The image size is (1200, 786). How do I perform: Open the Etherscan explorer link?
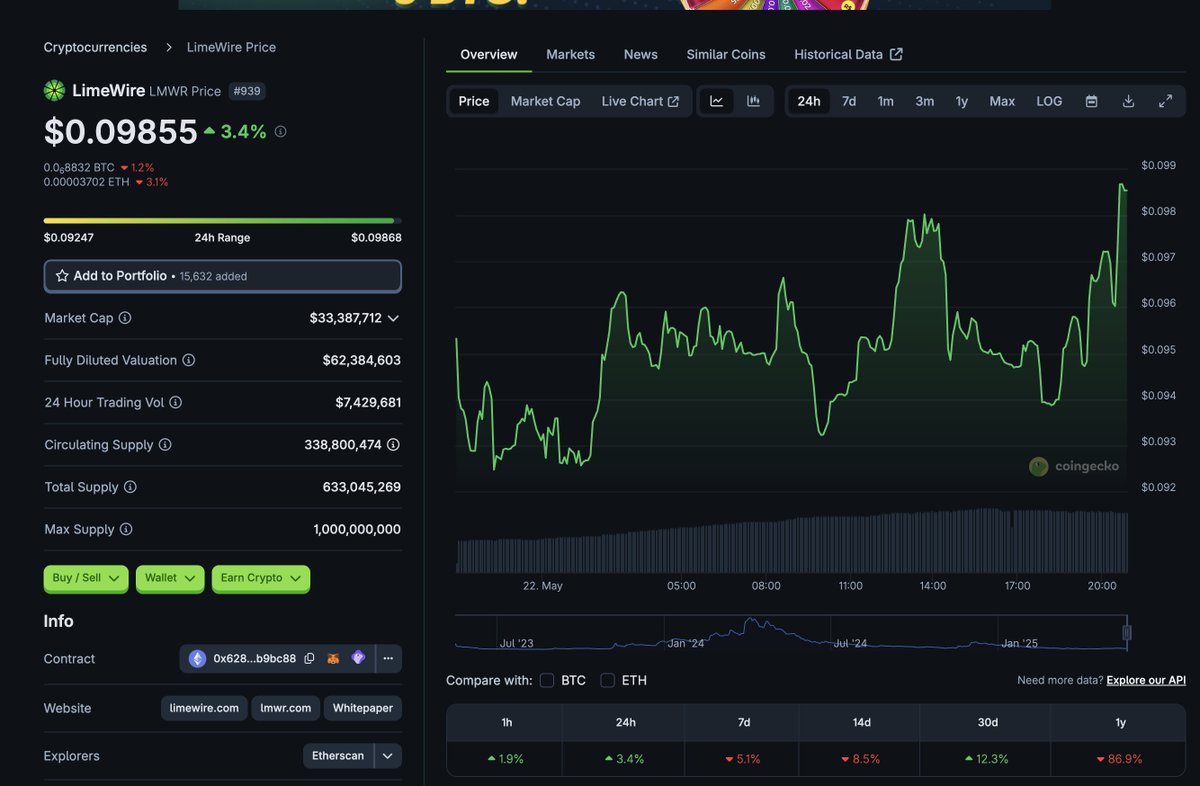338,756
